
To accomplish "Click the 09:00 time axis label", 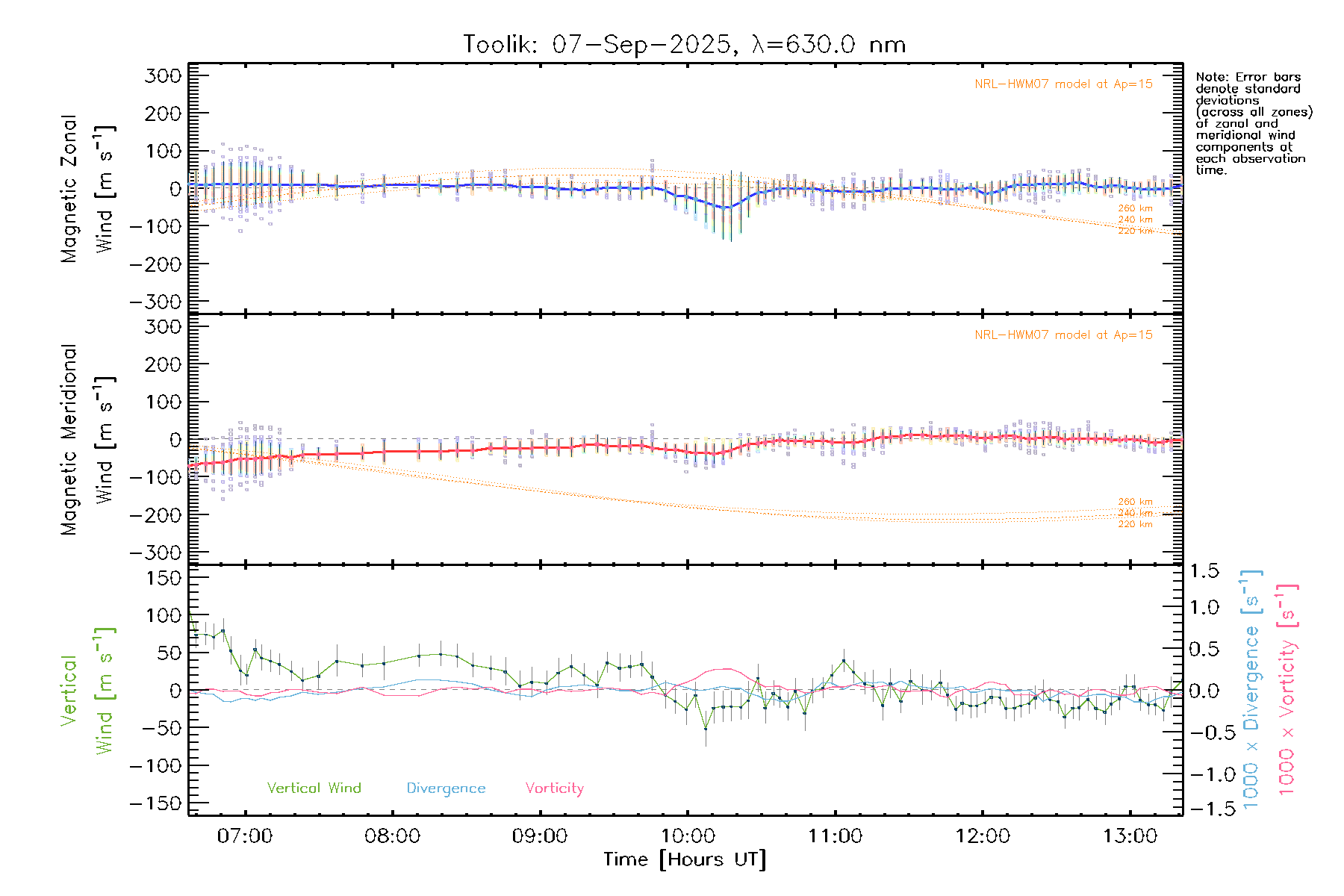I will pos(539,836).
